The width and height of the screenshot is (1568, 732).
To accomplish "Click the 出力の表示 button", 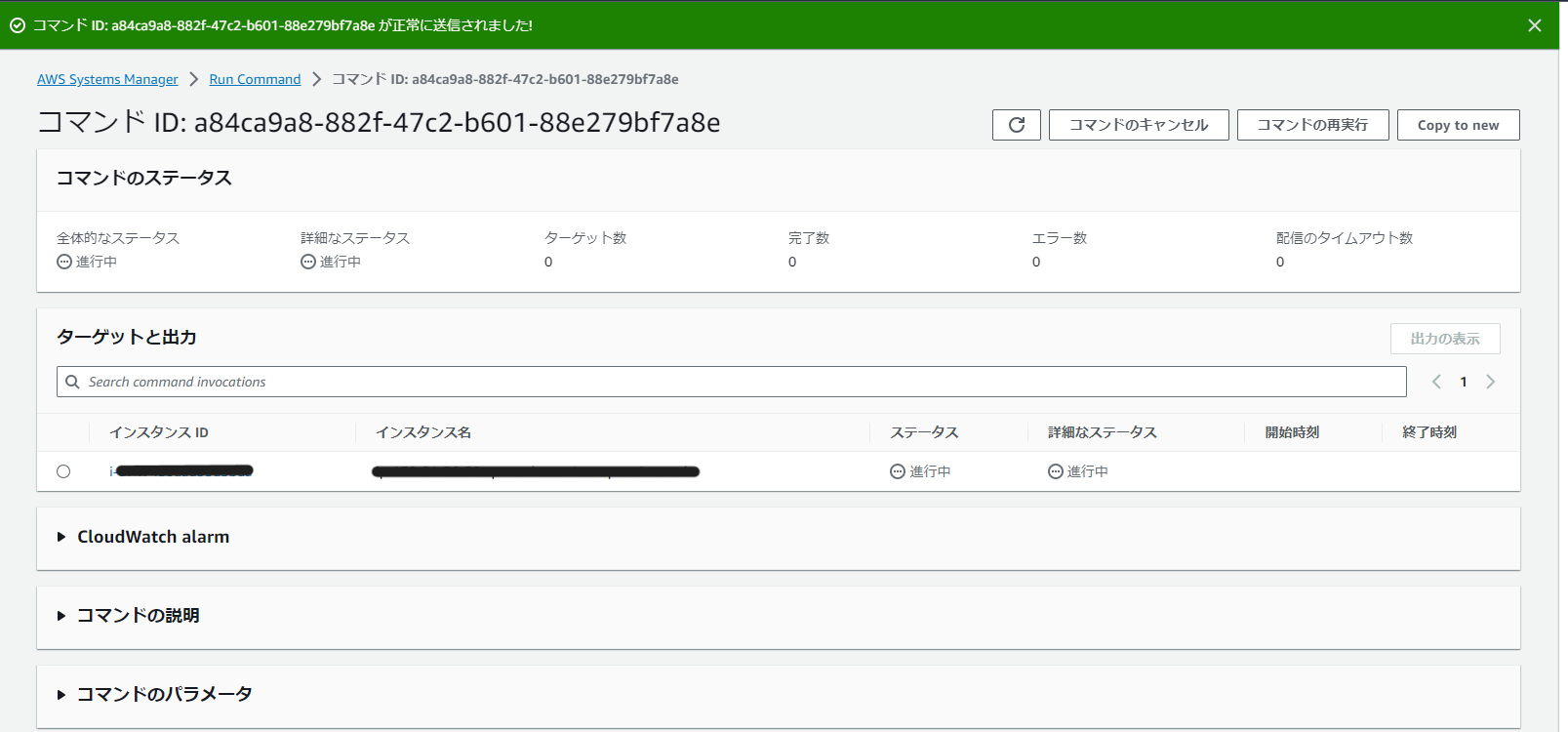I will 1445,339.
